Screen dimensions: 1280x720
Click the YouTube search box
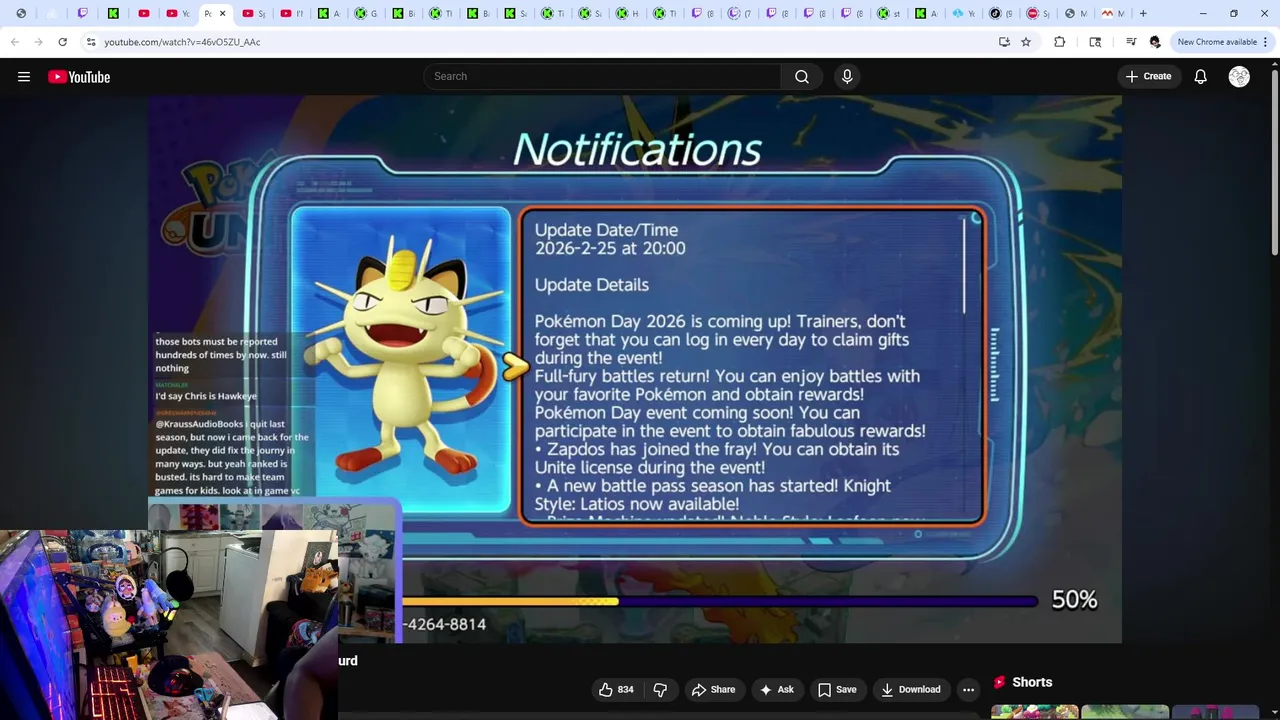pyautogui.click(x=604, y=76)
